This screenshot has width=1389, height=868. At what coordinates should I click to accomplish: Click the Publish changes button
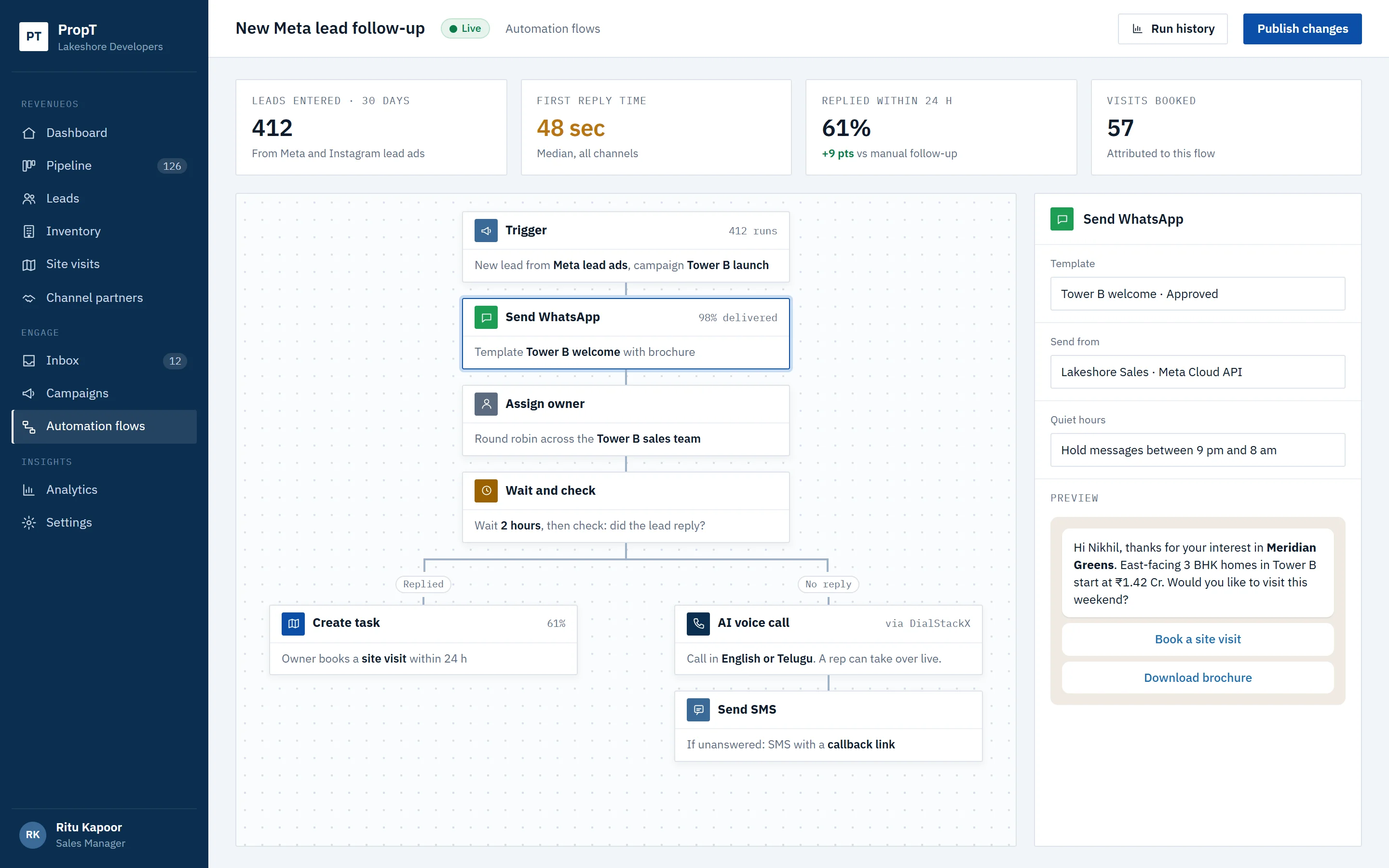click(1302, 29)
